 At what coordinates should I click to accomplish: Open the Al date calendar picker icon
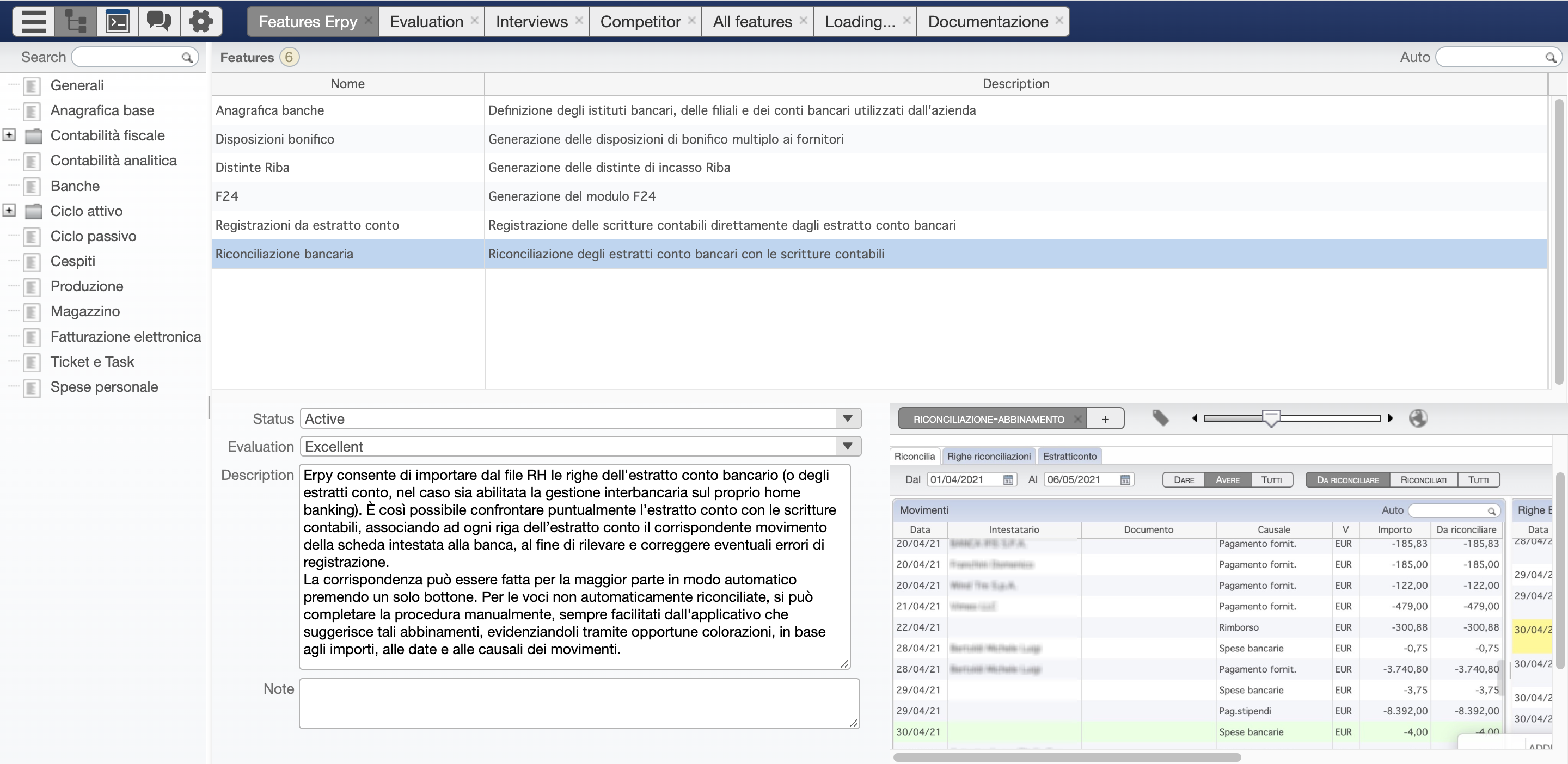[1125, 479]
